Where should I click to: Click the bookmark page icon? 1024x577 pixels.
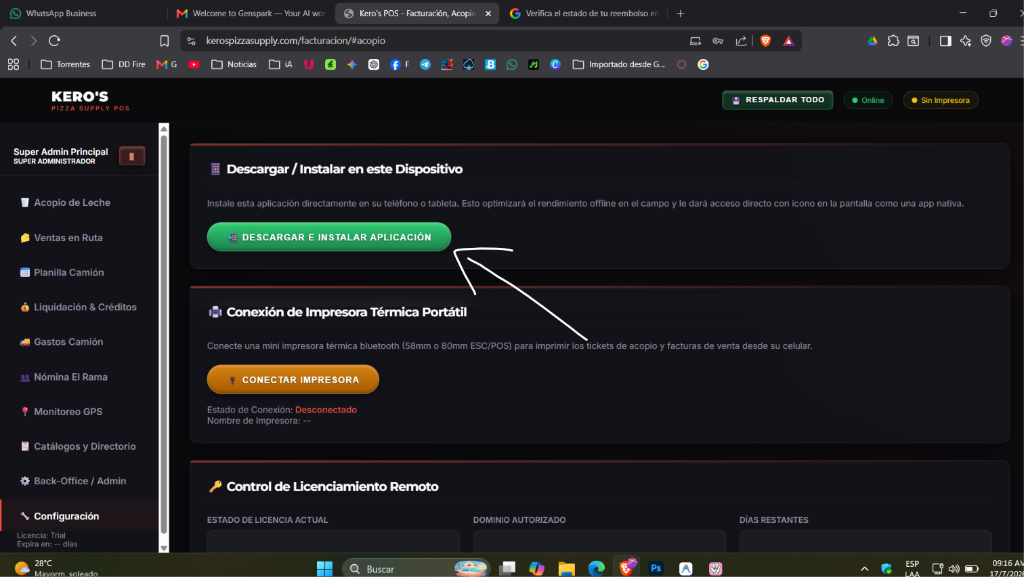(164, 40)
